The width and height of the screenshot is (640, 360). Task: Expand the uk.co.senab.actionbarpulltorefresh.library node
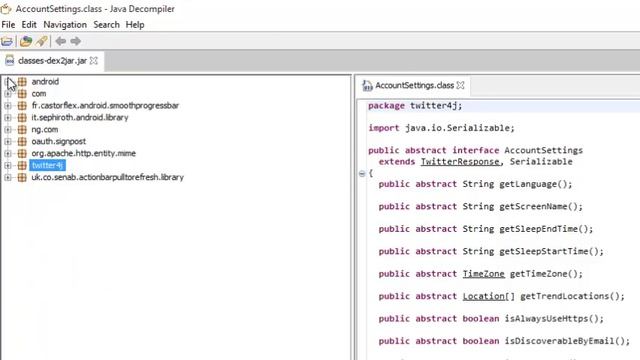point(8,178)
